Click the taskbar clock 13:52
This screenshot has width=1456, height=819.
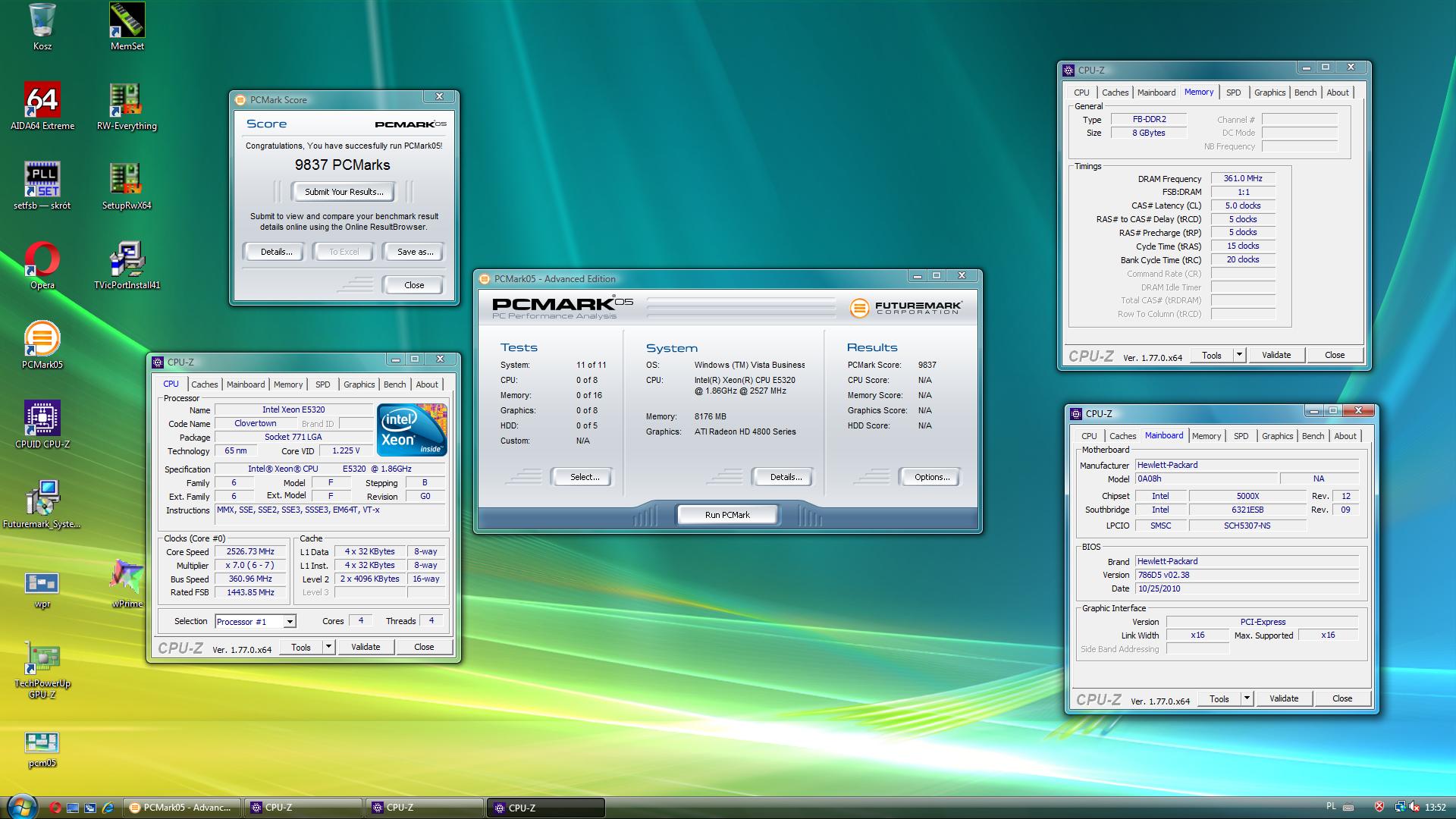click(x=1435, y=808)
